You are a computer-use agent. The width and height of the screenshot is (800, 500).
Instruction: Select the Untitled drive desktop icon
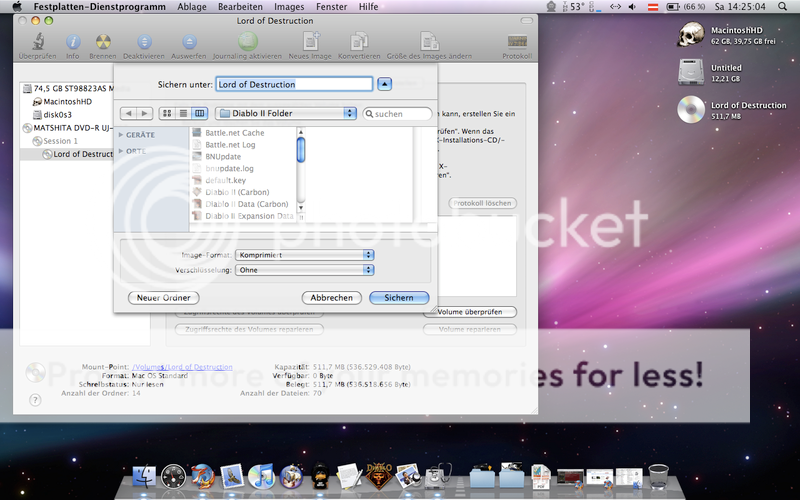click(x=691, y=72)
